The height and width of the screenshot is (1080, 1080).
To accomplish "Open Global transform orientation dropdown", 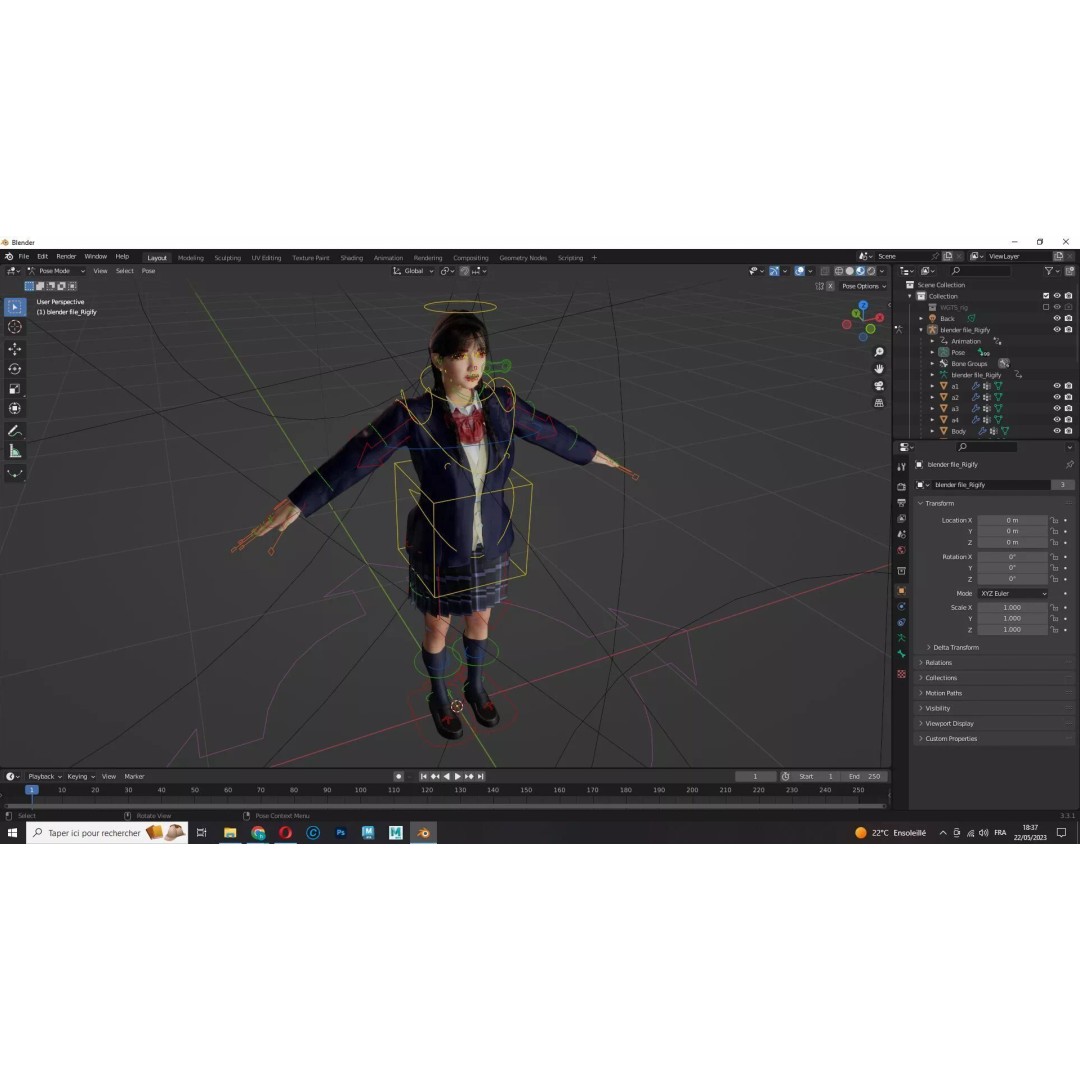I will pyautogui.click(x=413, y=271).
